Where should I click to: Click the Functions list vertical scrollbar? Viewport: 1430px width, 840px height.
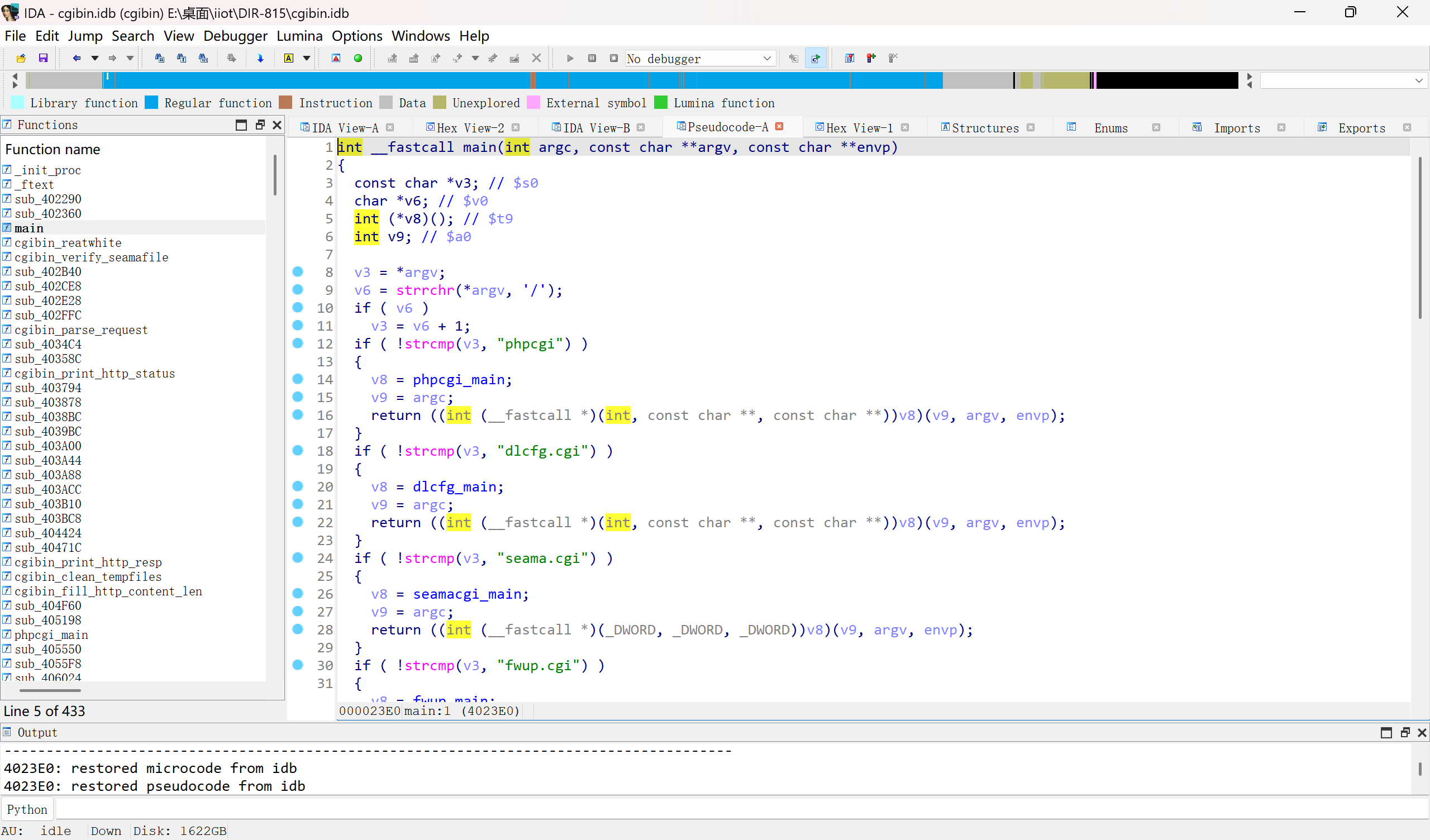(x=275, y=174)
